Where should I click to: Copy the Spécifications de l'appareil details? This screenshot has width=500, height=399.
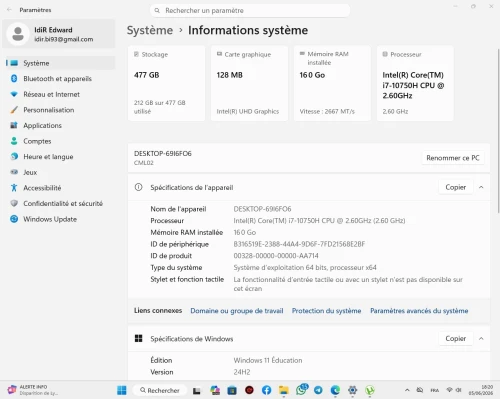455,187
